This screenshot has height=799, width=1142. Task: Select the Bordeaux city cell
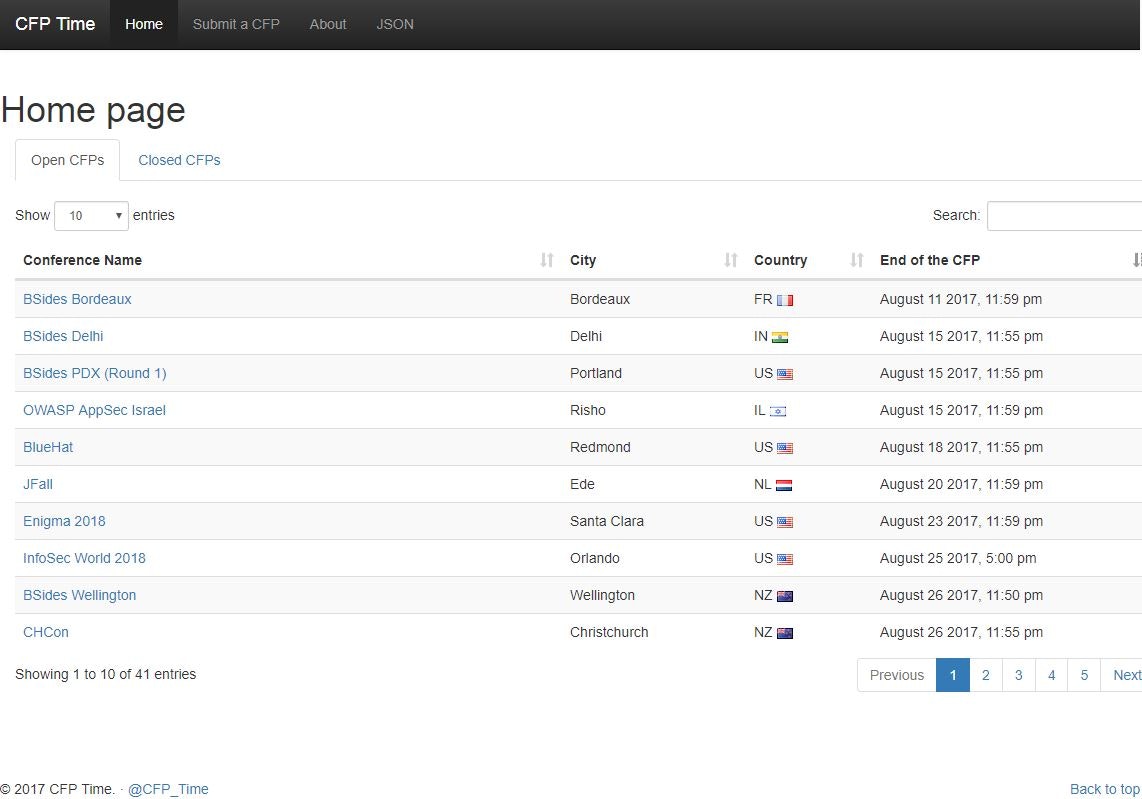pyautogui.click(x=600, y=299)
